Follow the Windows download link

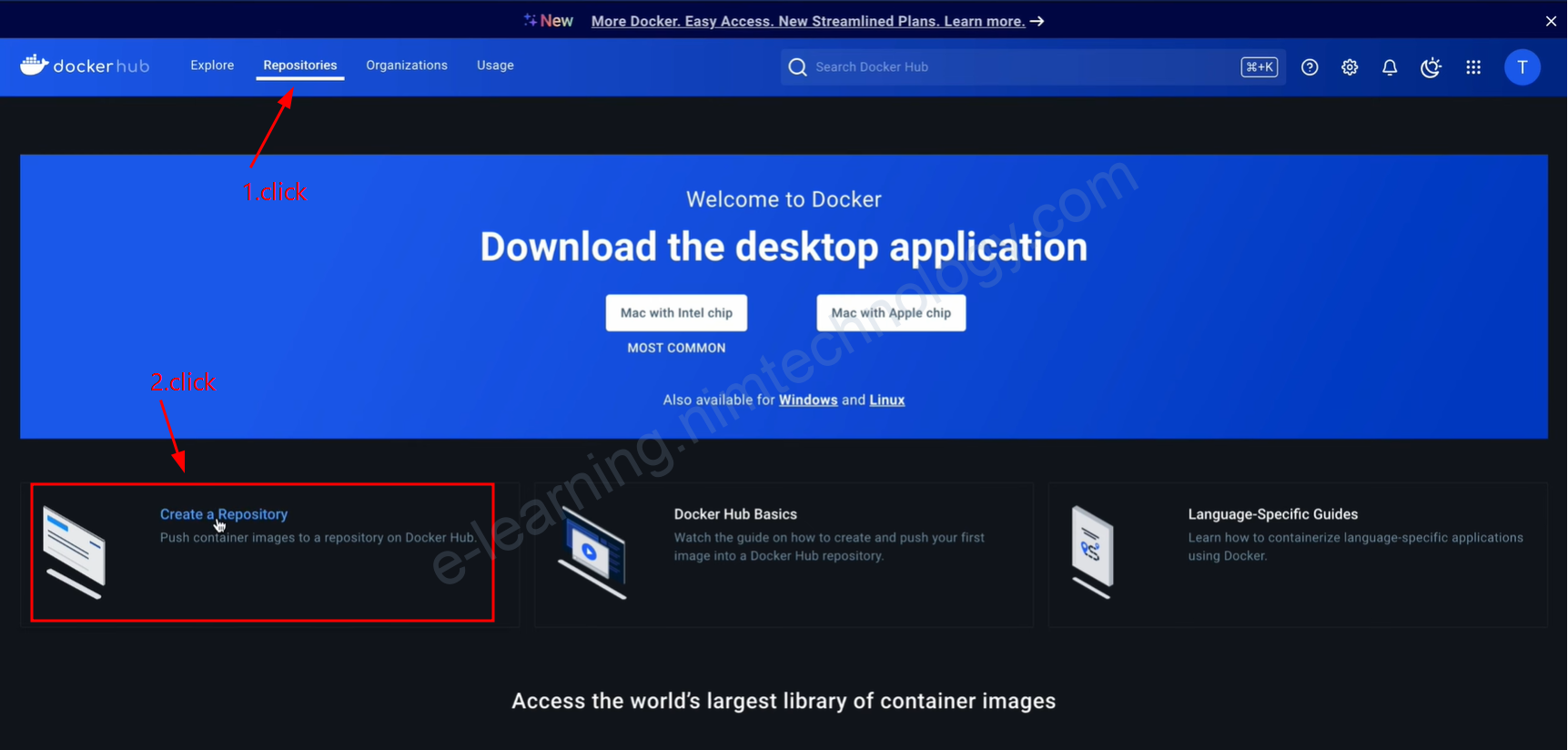pyautogui.click(x=807, y=400)
